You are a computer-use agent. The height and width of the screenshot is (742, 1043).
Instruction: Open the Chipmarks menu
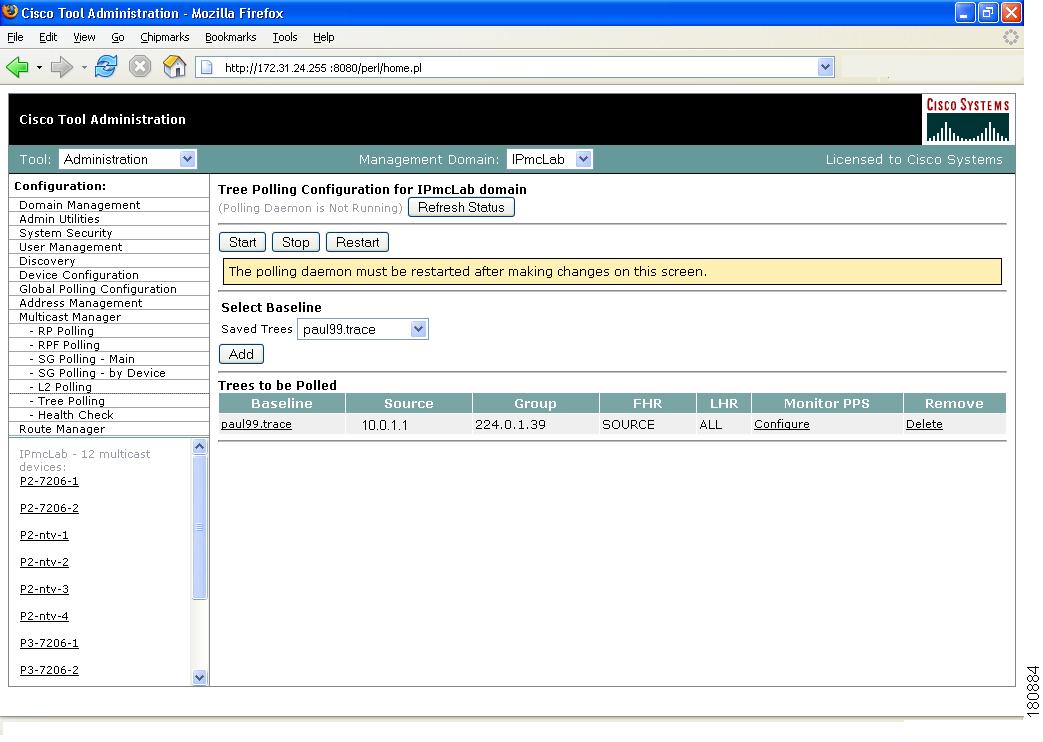(165, 37)
